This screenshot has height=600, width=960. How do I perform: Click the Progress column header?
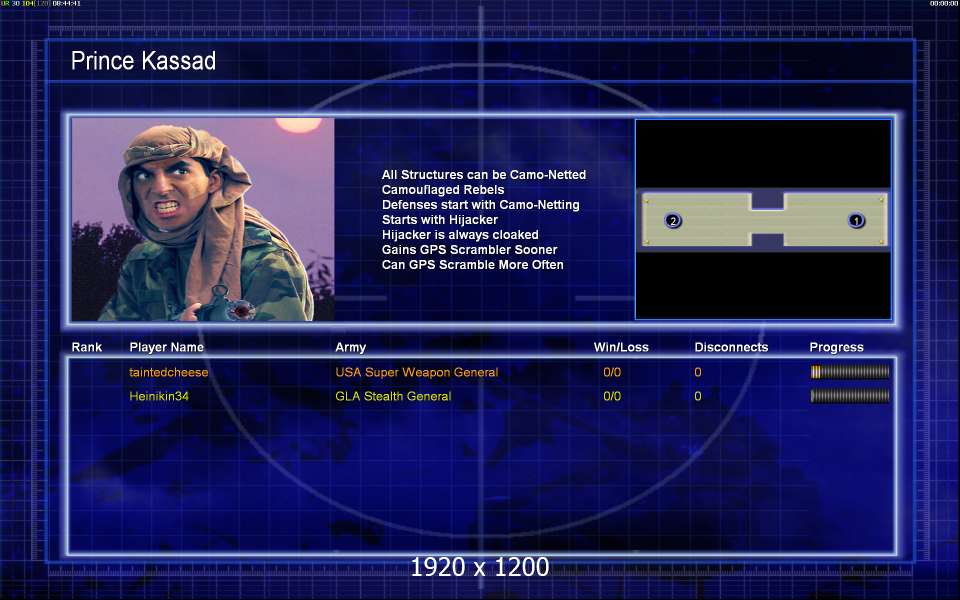(836, 347)
